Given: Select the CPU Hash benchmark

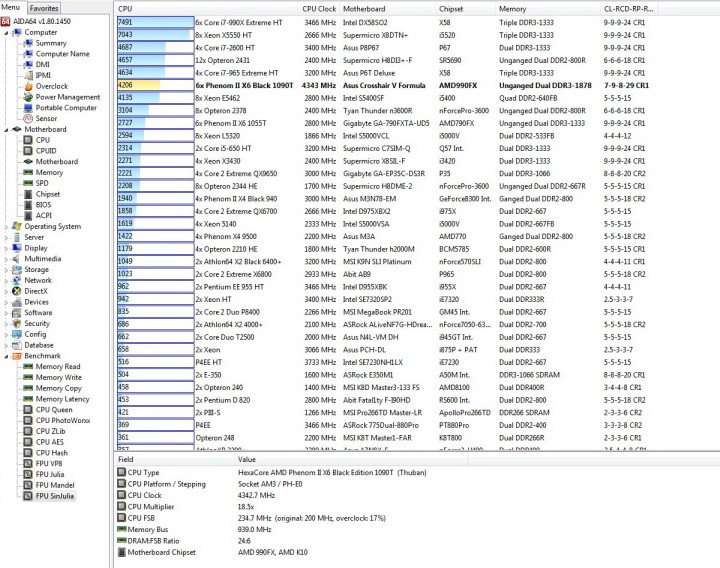Looking at the screenshot, I should click(x=49, y=453).
